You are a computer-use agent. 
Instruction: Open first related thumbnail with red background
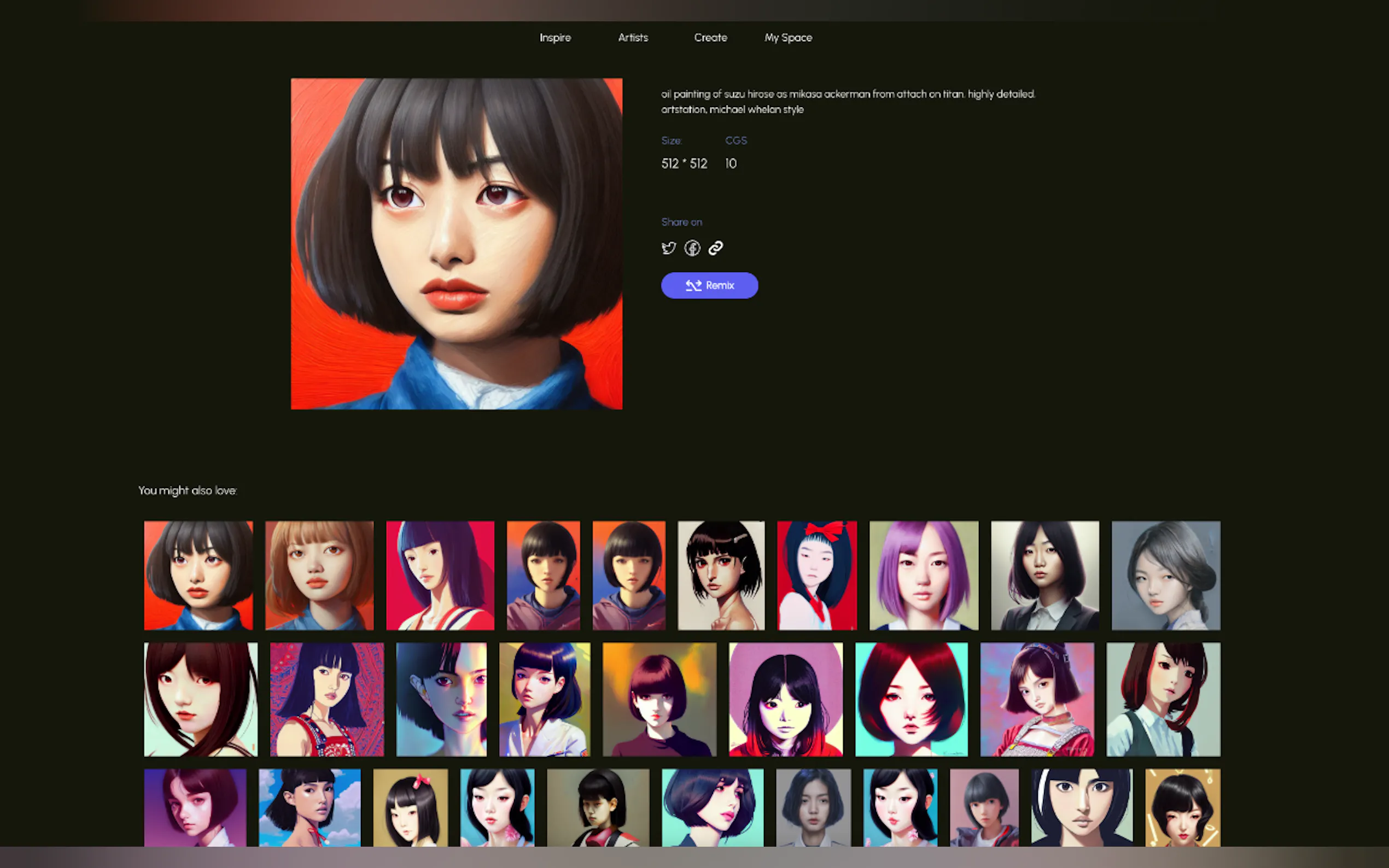coord(198,575)
